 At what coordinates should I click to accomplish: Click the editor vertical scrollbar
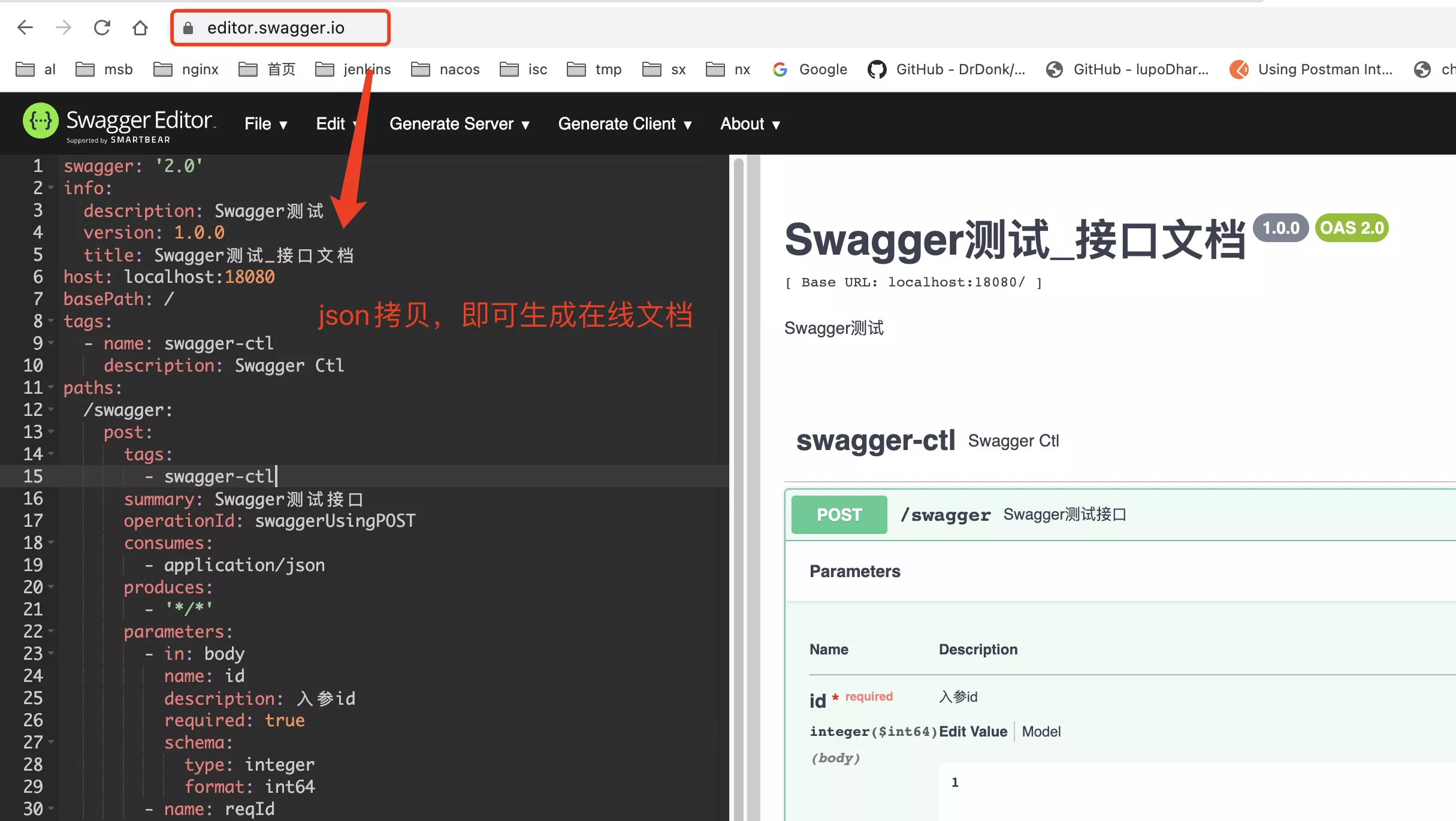point(738,488)
